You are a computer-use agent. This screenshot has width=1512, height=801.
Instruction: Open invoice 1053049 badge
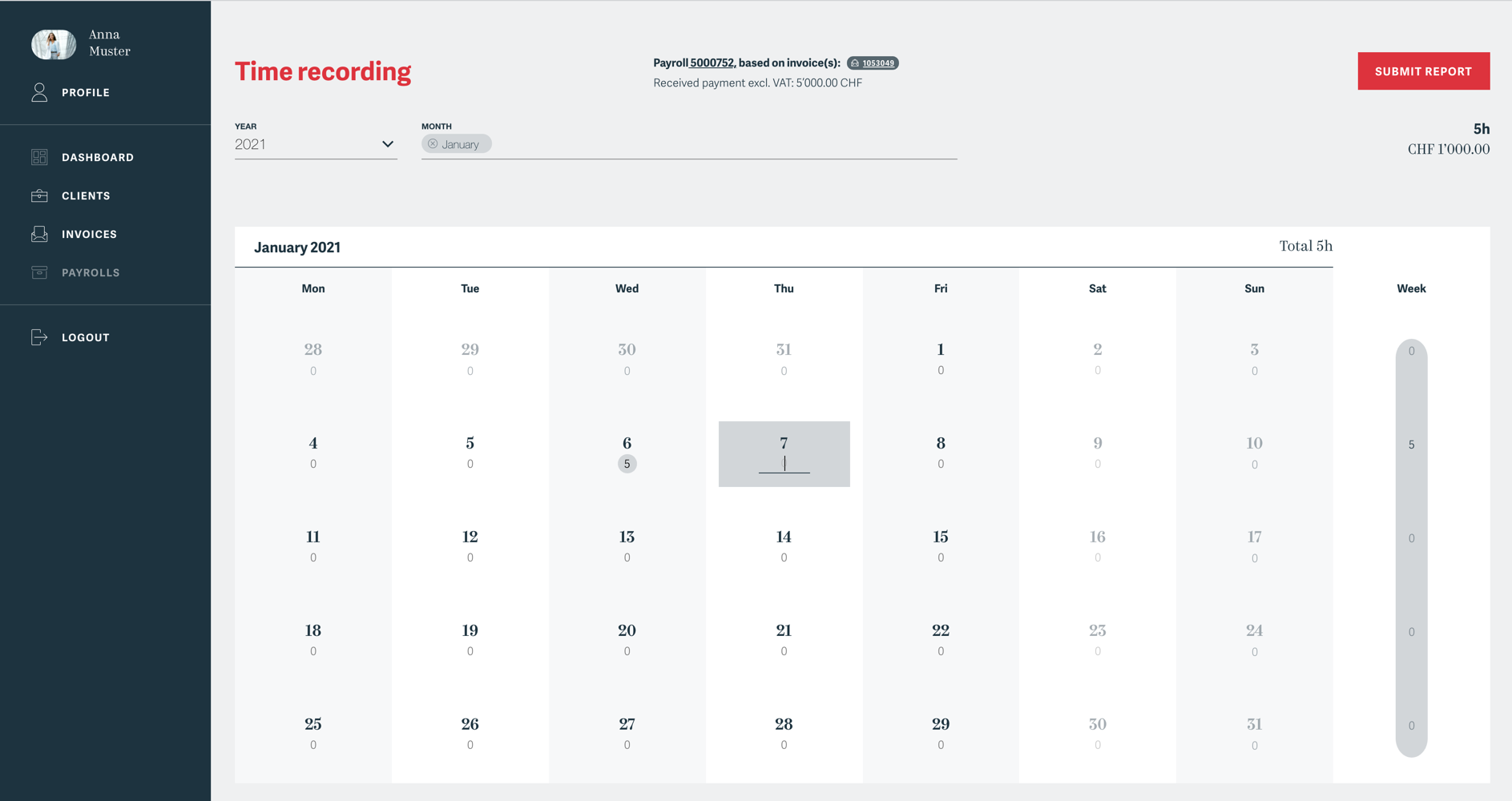click(x=873, y=63)
